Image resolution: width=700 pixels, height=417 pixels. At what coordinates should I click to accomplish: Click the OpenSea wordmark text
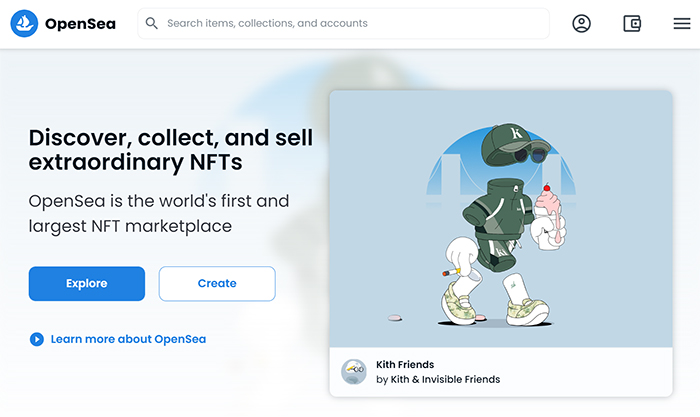point(80,24)
